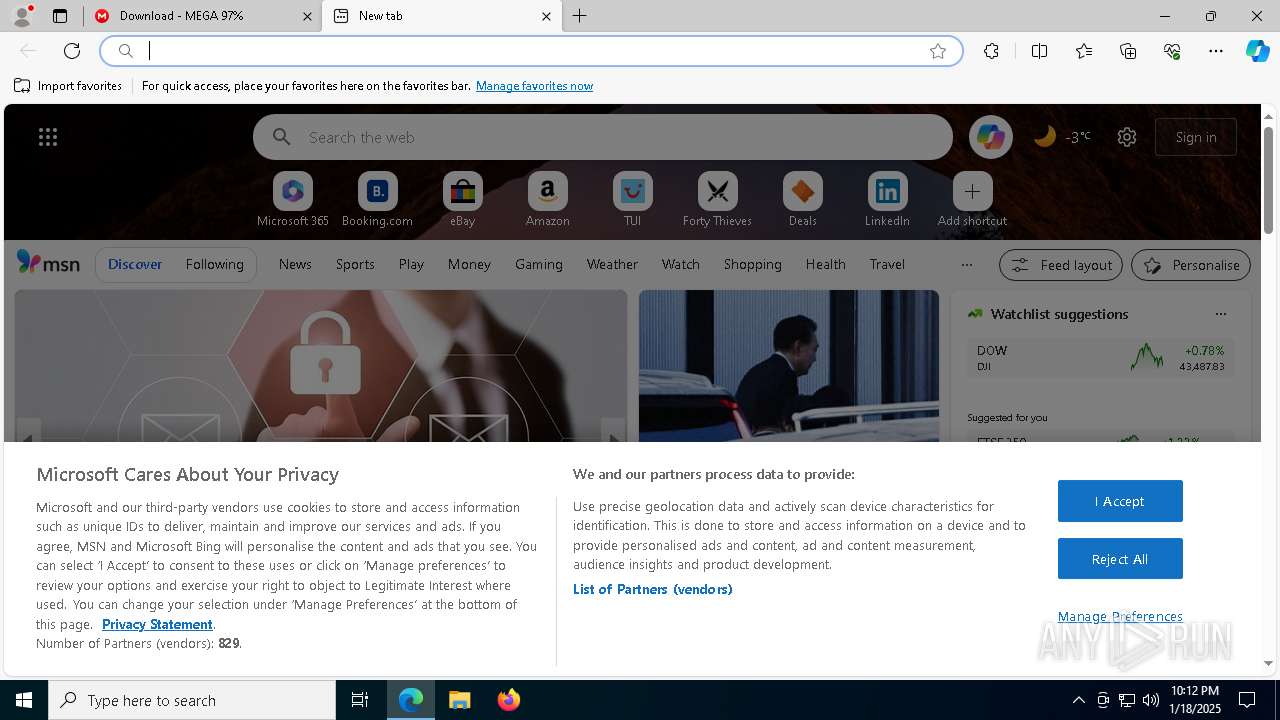Open the Watch category
This screenshot has height=720, width=1280.
[x=681, y=264]
